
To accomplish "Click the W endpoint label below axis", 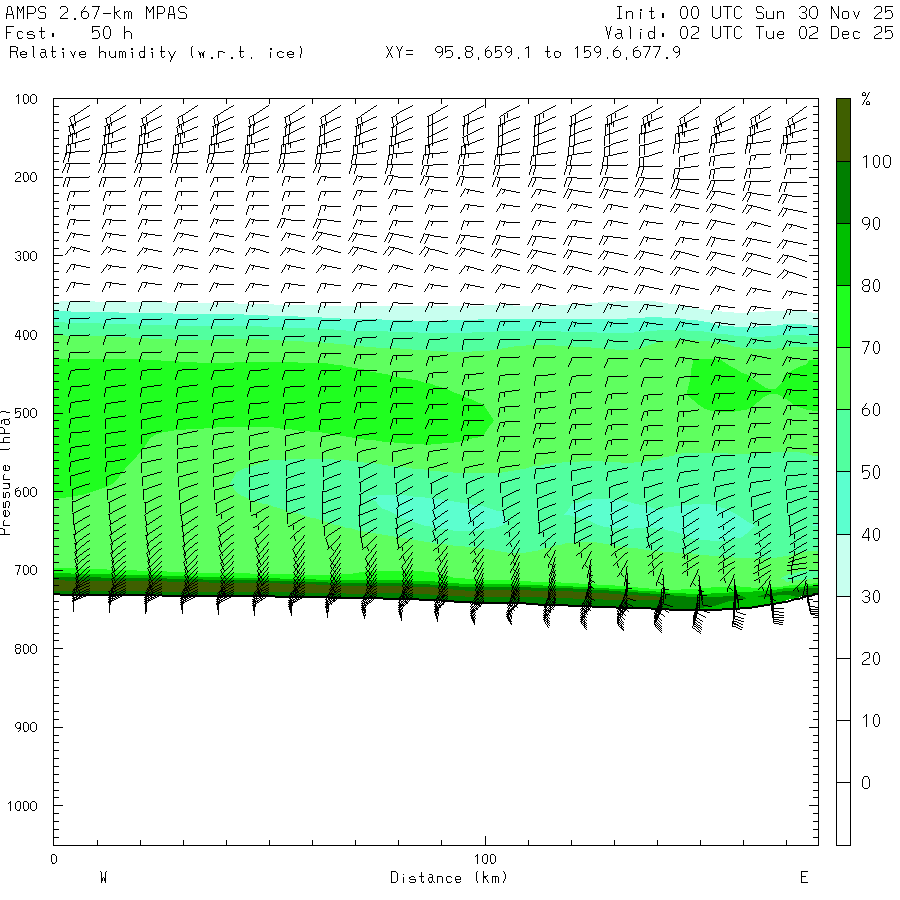I will pos(104,878).
